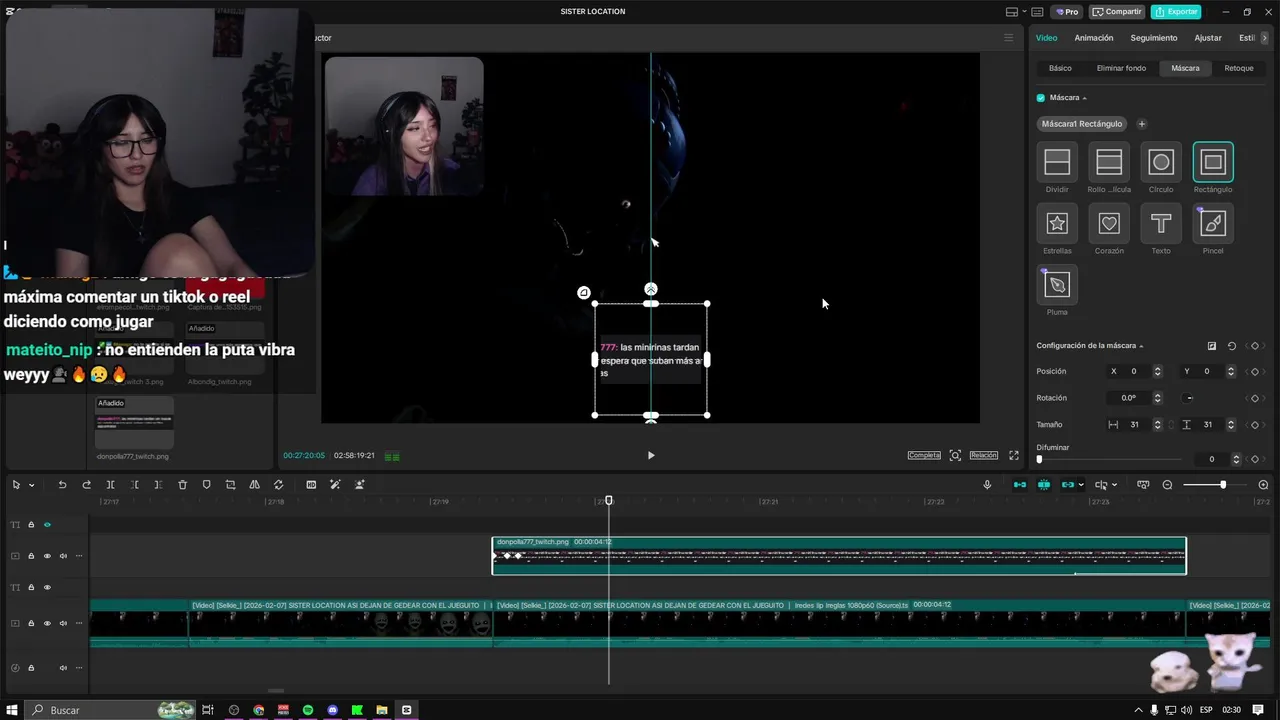Click the microphone record voiceover icon
1280x720 pixels.
[x=987, y=485]
